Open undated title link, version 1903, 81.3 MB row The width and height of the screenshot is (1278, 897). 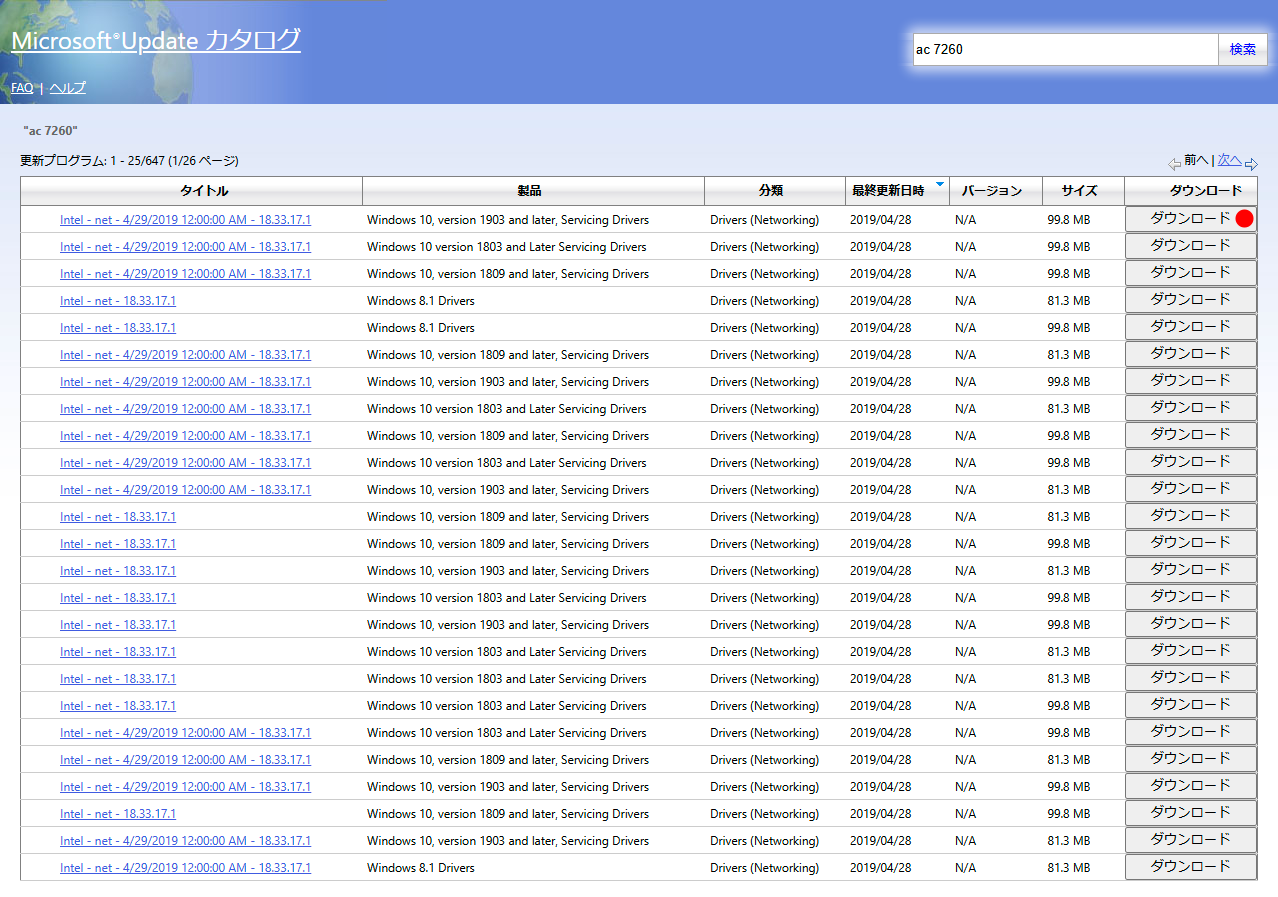click(x=118, y=571)
